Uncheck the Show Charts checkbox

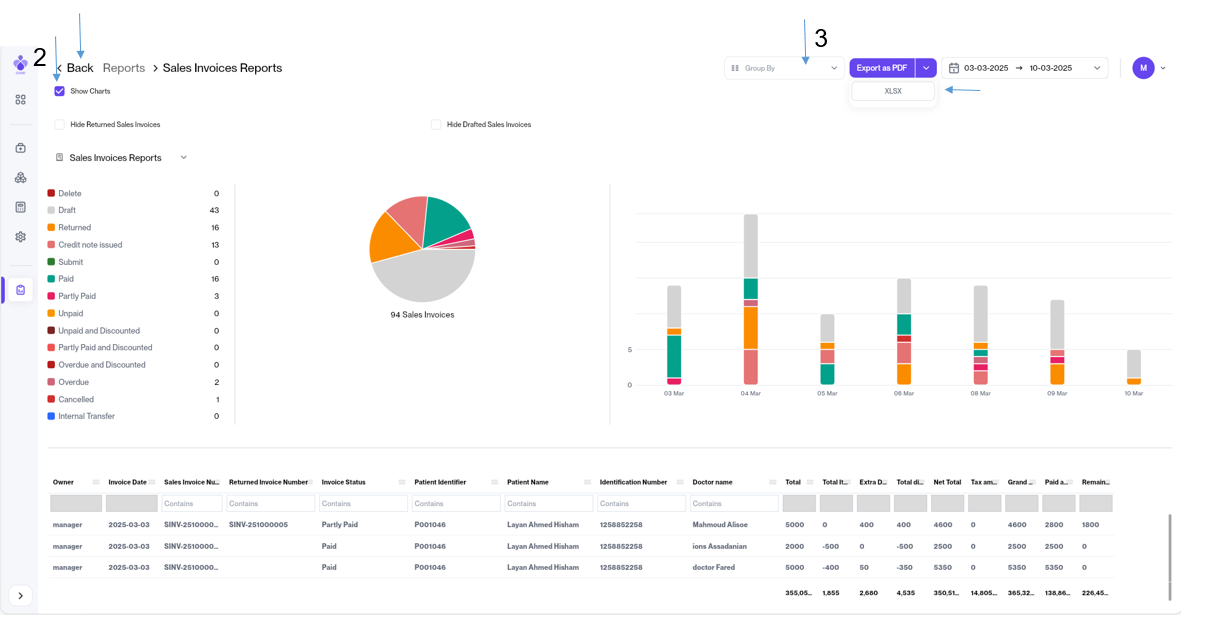tap(60, 91)
